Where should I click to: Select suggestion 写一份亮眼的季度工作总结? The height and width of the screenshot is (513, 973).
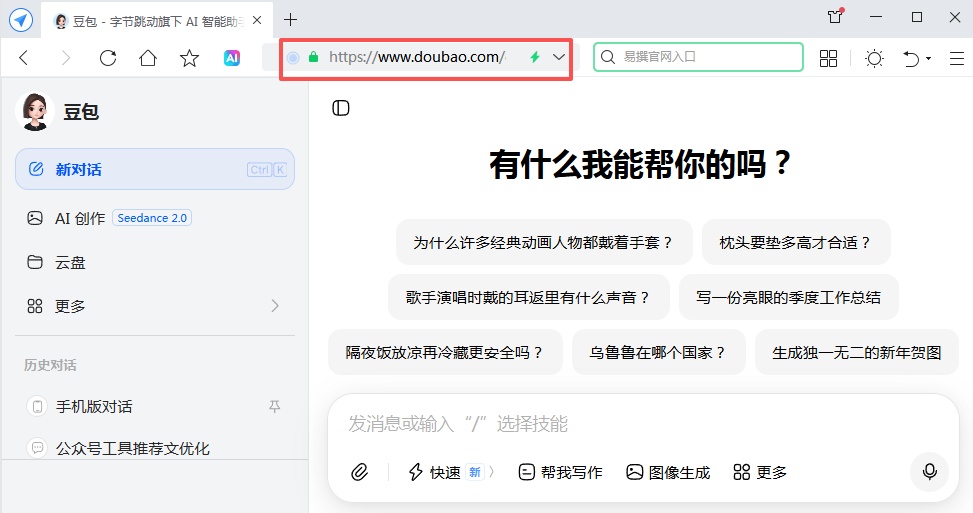pyautogui.click(x=789, y=297)
